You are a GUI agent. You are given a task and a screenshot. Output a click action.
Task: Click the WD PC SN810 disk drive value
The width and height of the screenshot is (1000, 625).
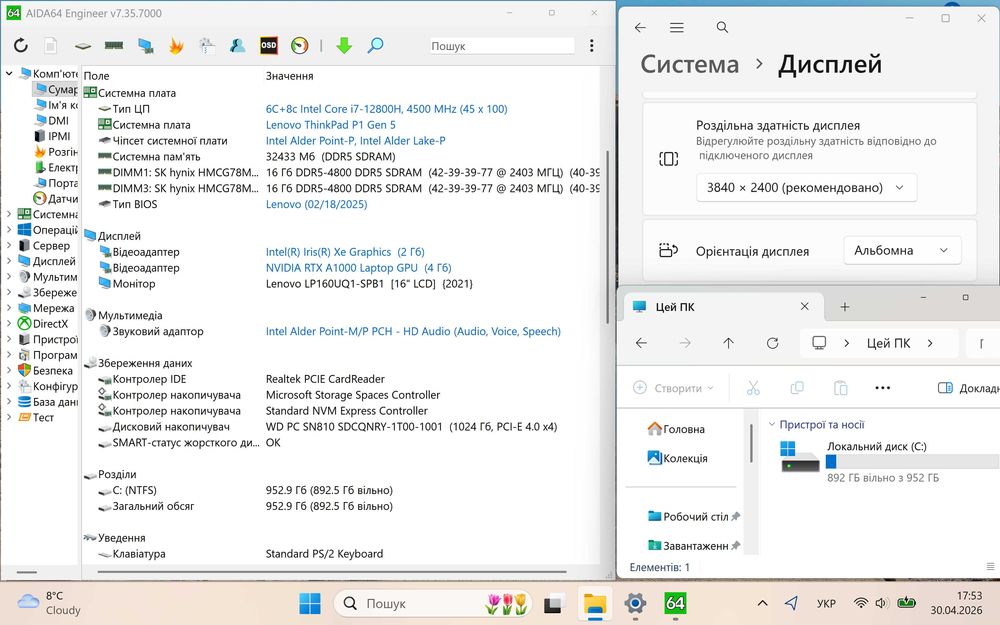(411, 427)
